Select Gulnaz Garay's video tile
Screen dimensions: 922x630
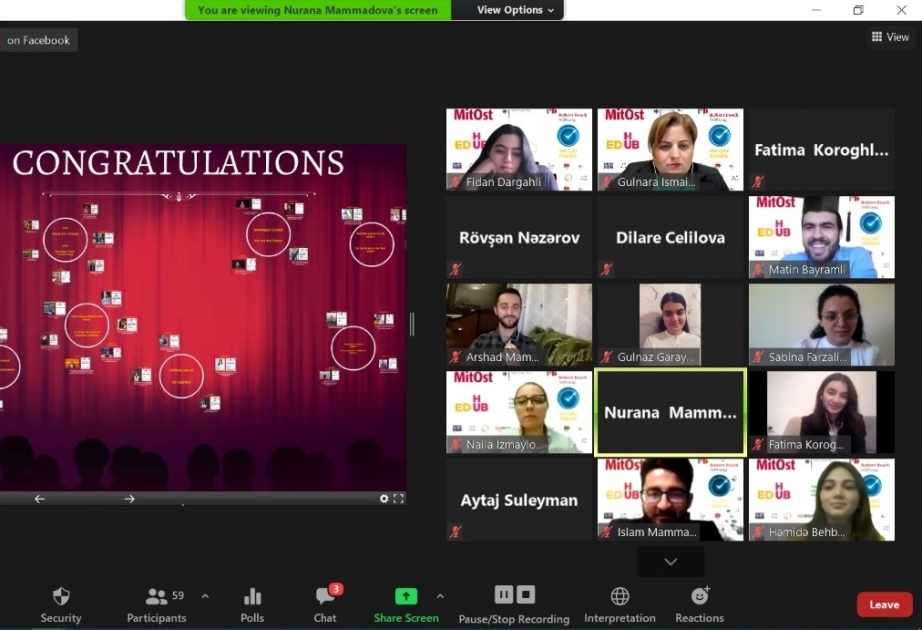670,325
